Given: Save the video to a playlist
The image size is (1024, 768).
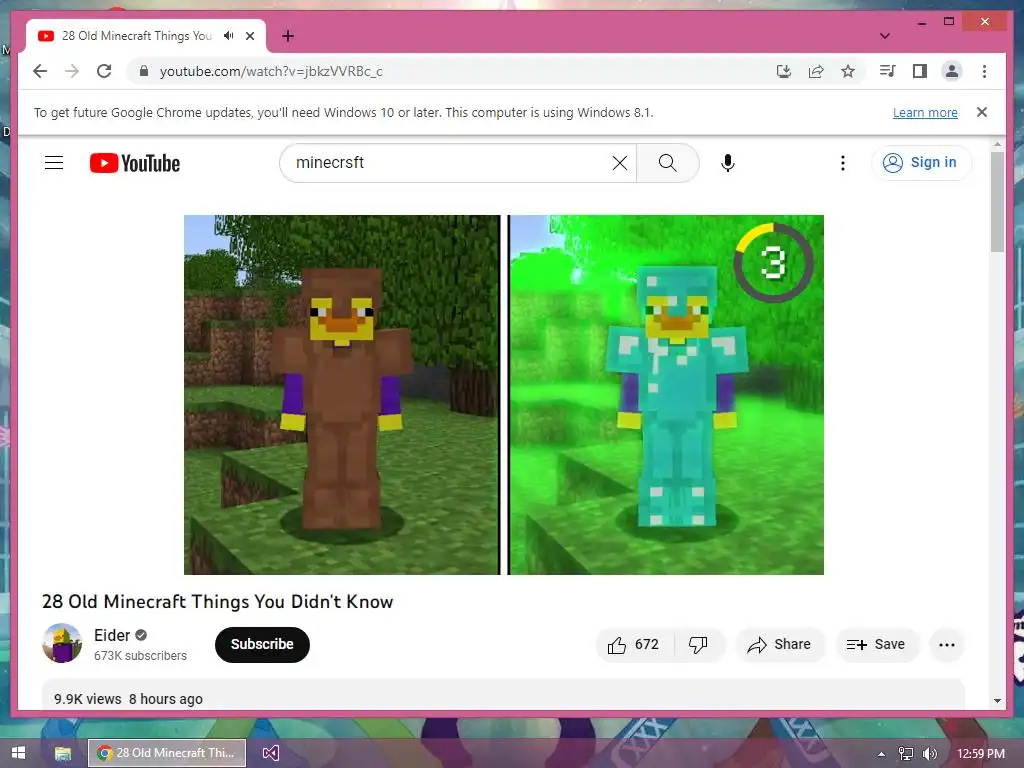Looking at the screenshot, I should (876, 645).
